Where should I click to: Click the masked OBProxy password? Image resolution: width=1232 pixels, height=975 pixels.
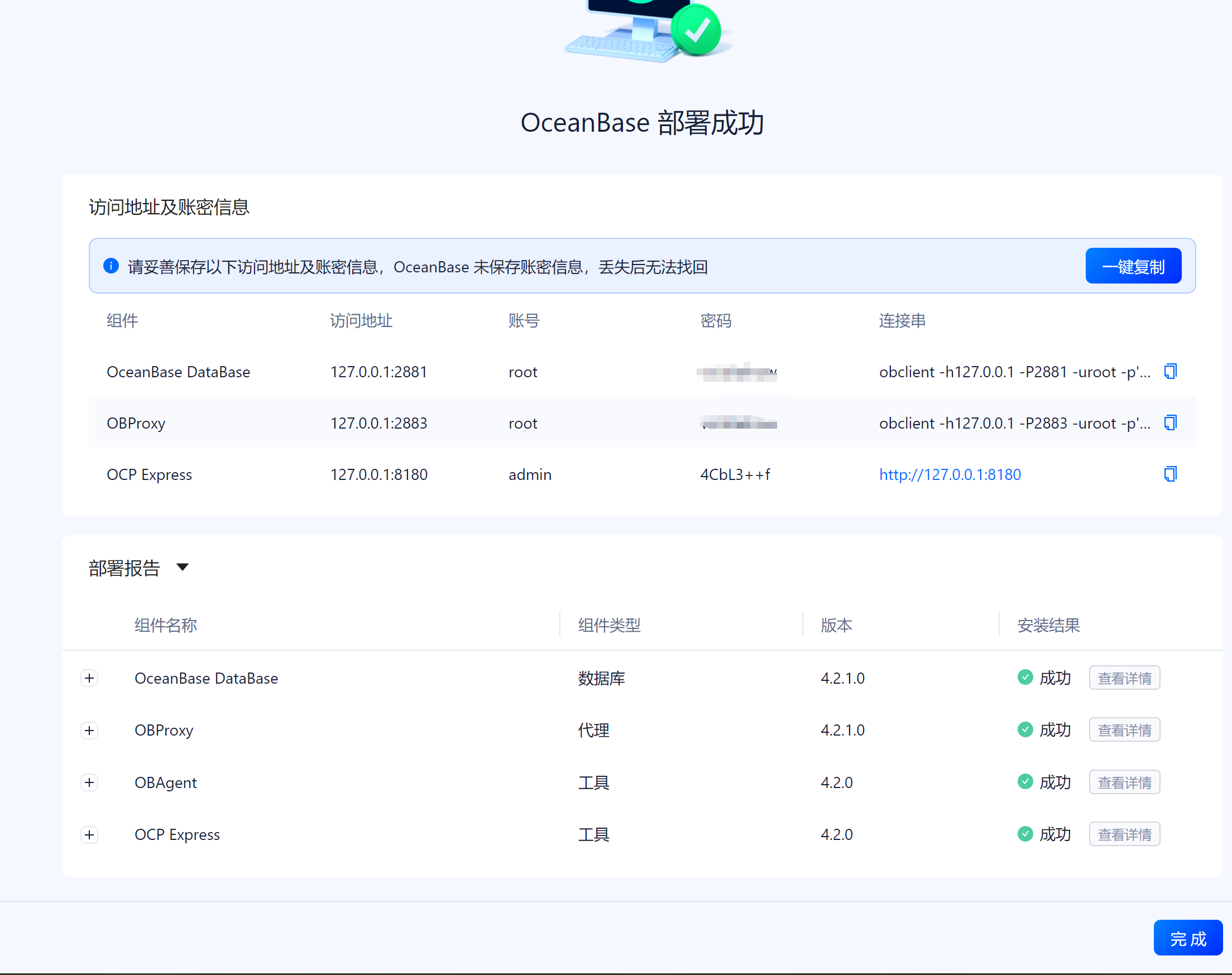738,423
